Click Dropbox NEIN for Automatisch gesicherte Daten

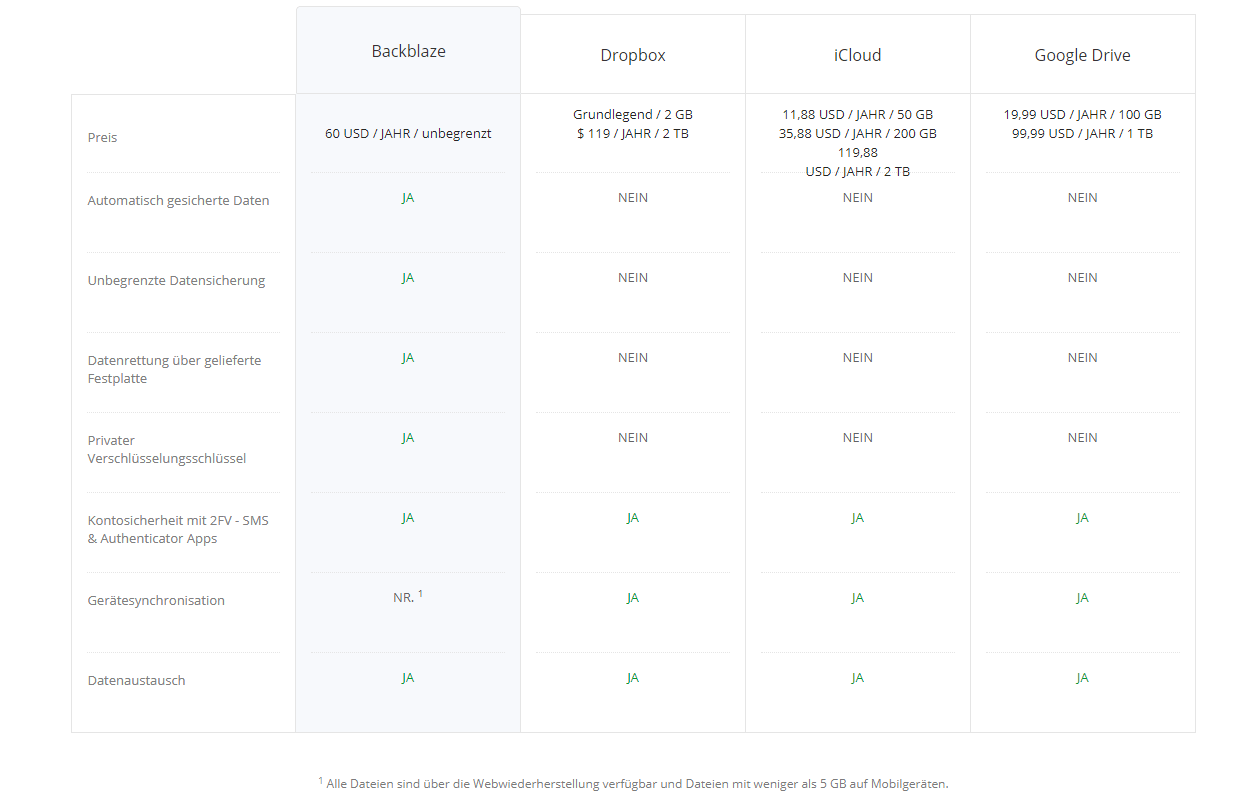pos(633,197)
